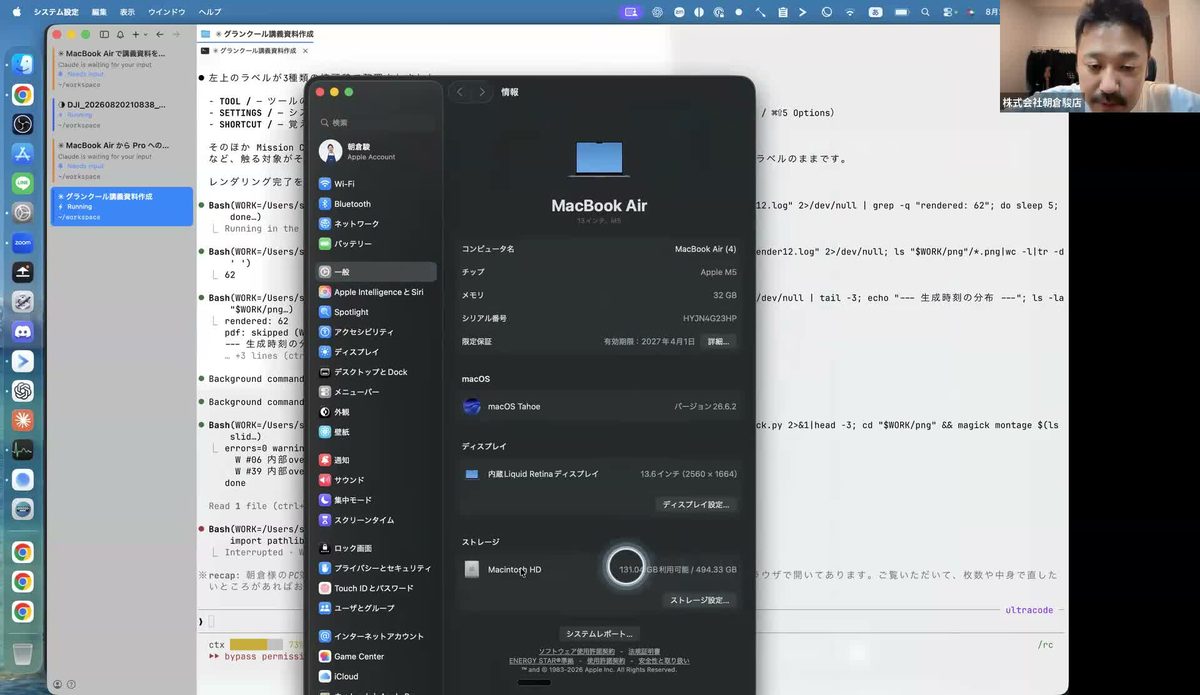Go forward in System Settings
This screenshot has height=695, width=1200.
[482, 92]
